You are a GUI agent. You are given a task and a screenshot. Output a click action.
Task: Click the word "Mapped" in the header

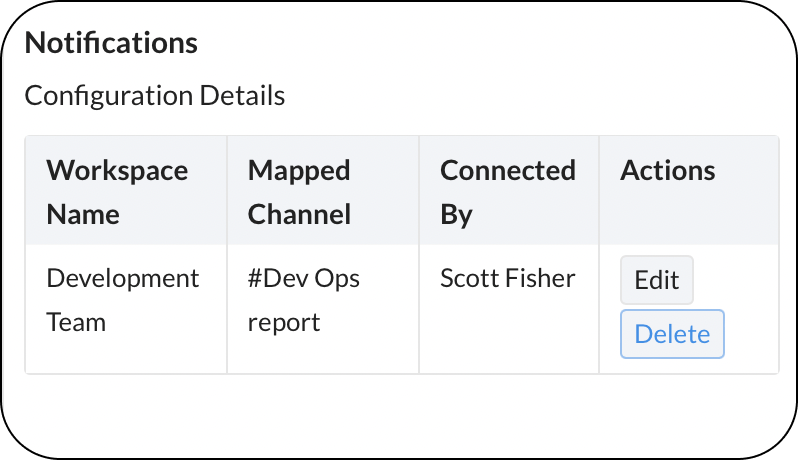tap(299, 171)
